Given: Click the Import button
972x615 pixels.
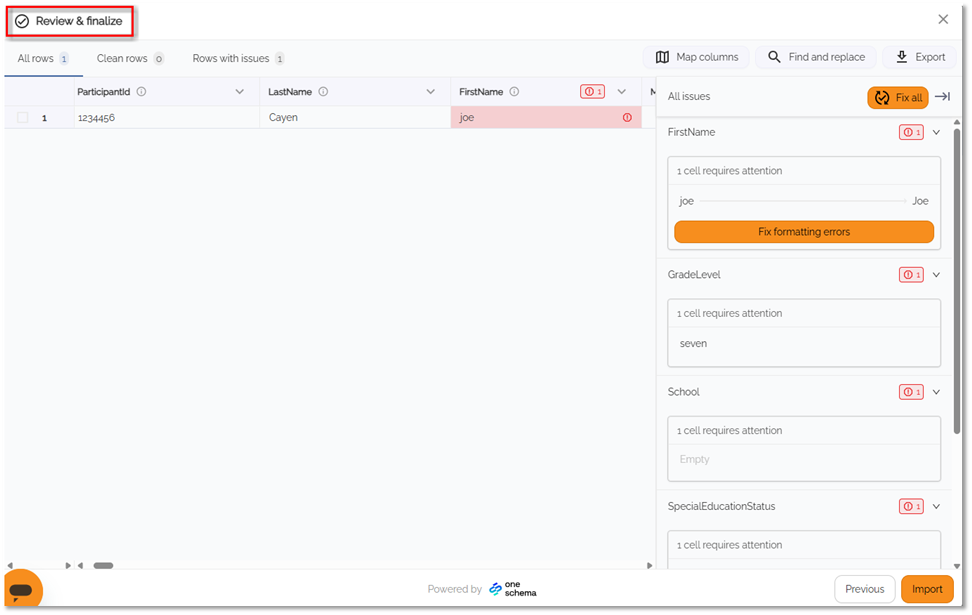Looking at the screenshot, I should click(x=927, y=589).
